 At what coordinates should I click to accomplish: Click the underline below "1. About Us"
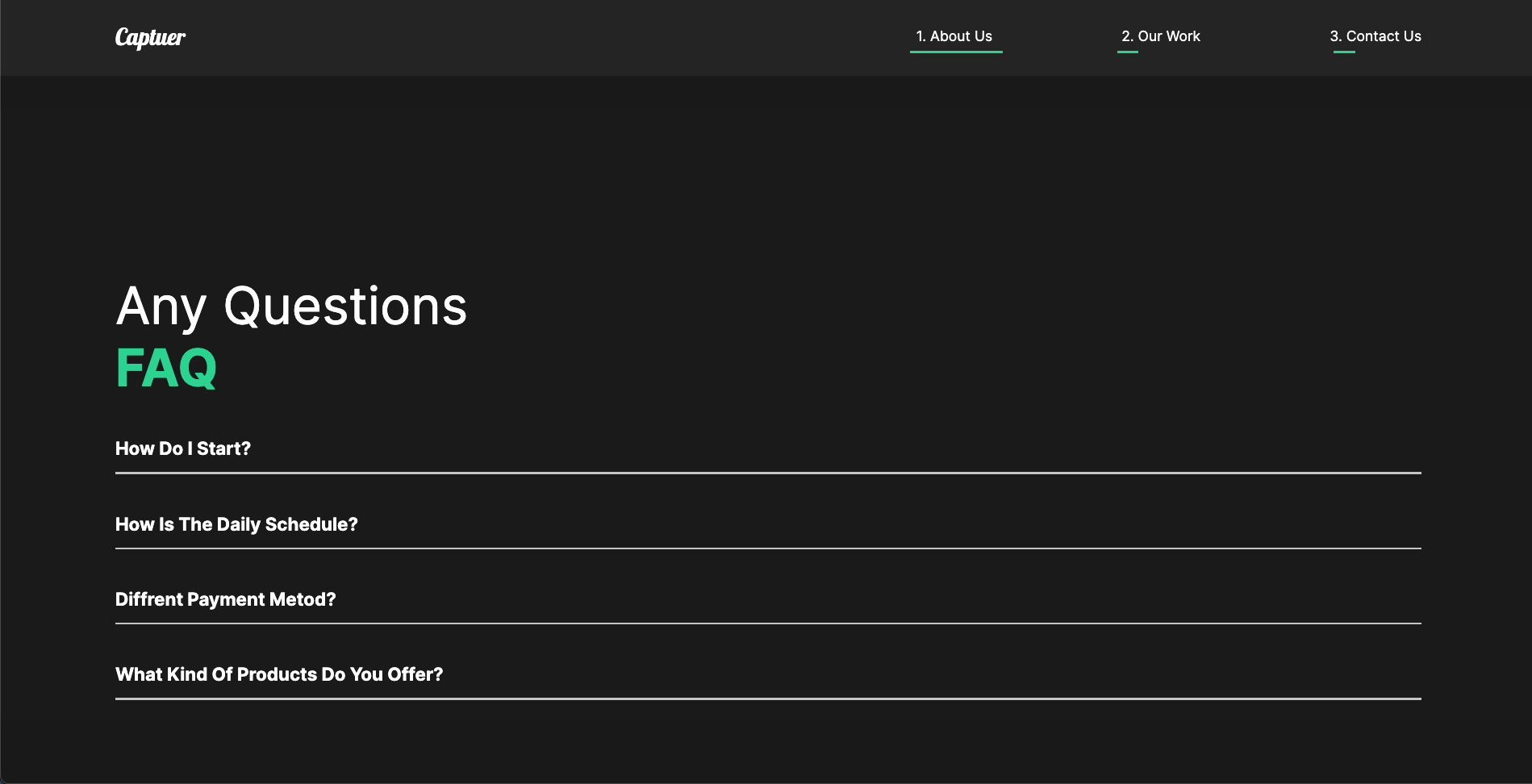click(956, 50)
